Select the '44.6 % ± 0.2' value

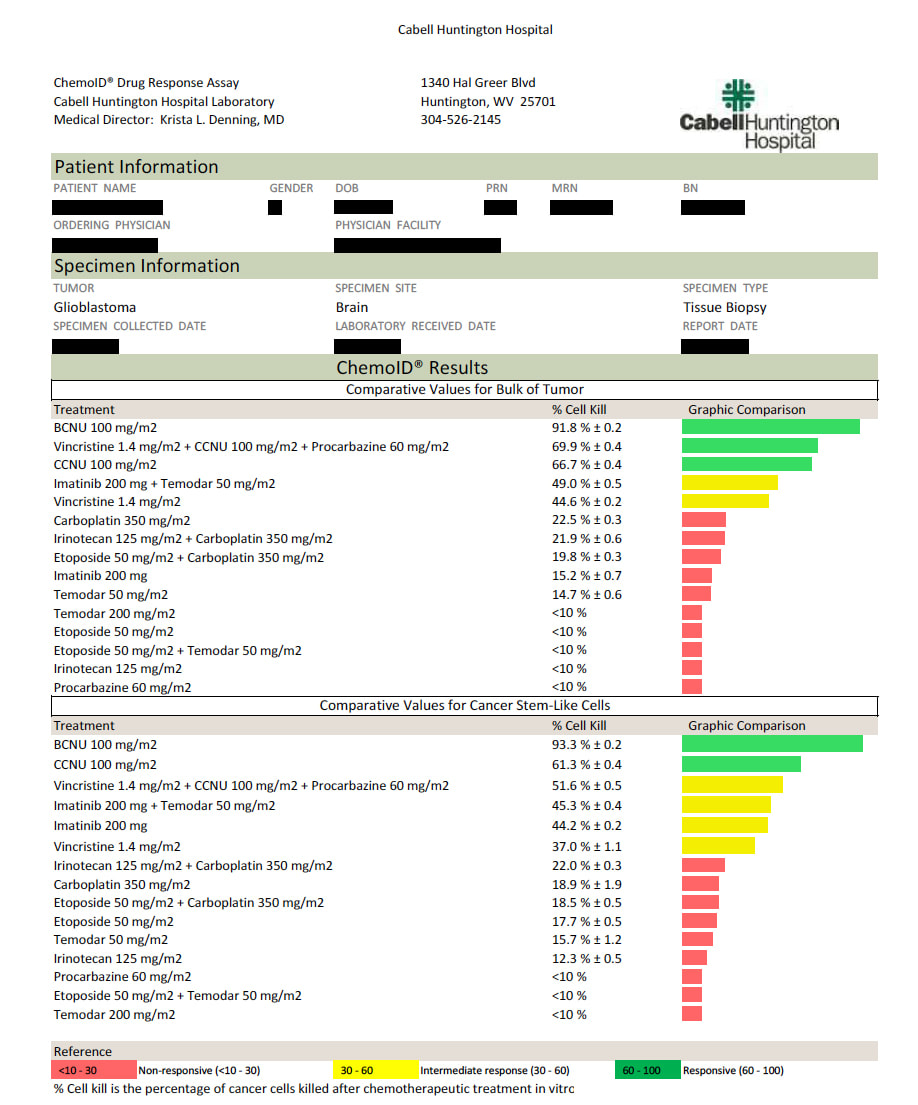point(586,502)
